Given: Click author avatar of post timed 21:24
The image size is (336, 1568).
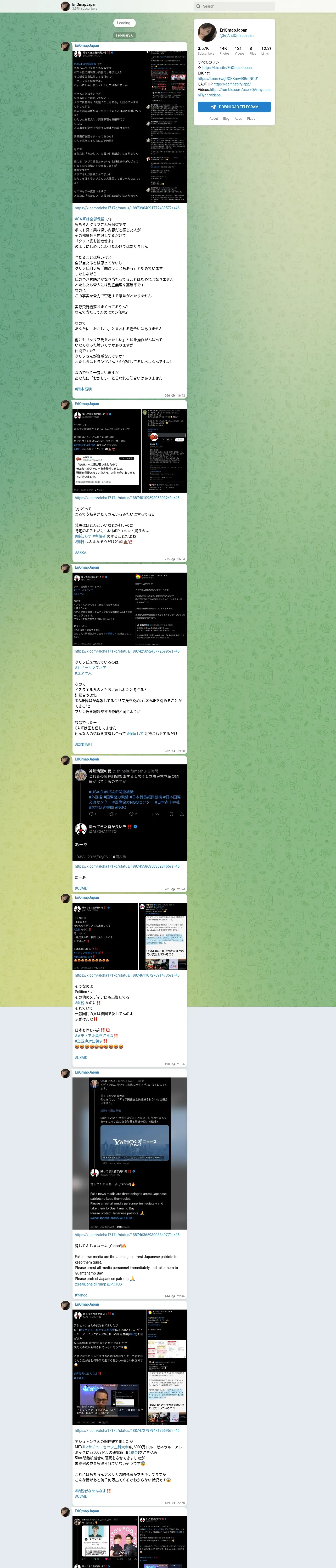Looking at the screenshot, I should click(65, 760).
